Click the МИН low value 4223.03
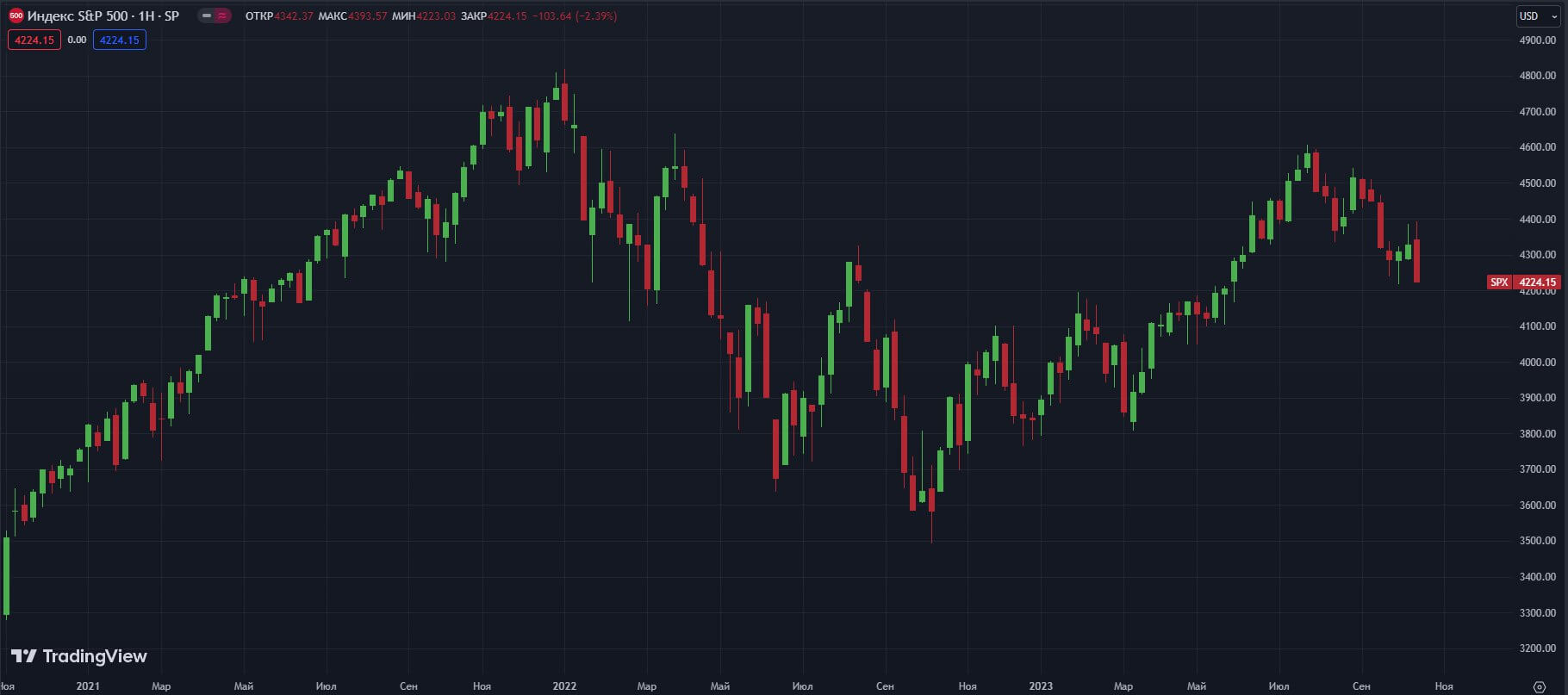Viewport: 1568px width, 695px height. pos(436,16)
